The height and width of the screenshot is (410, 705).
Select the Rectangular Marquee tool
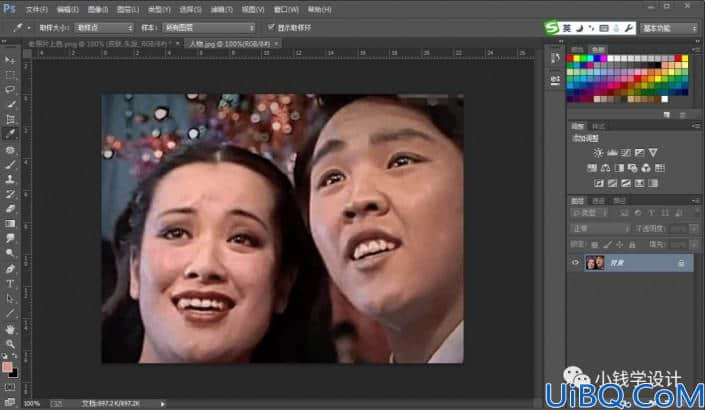(x=10, y=75)
